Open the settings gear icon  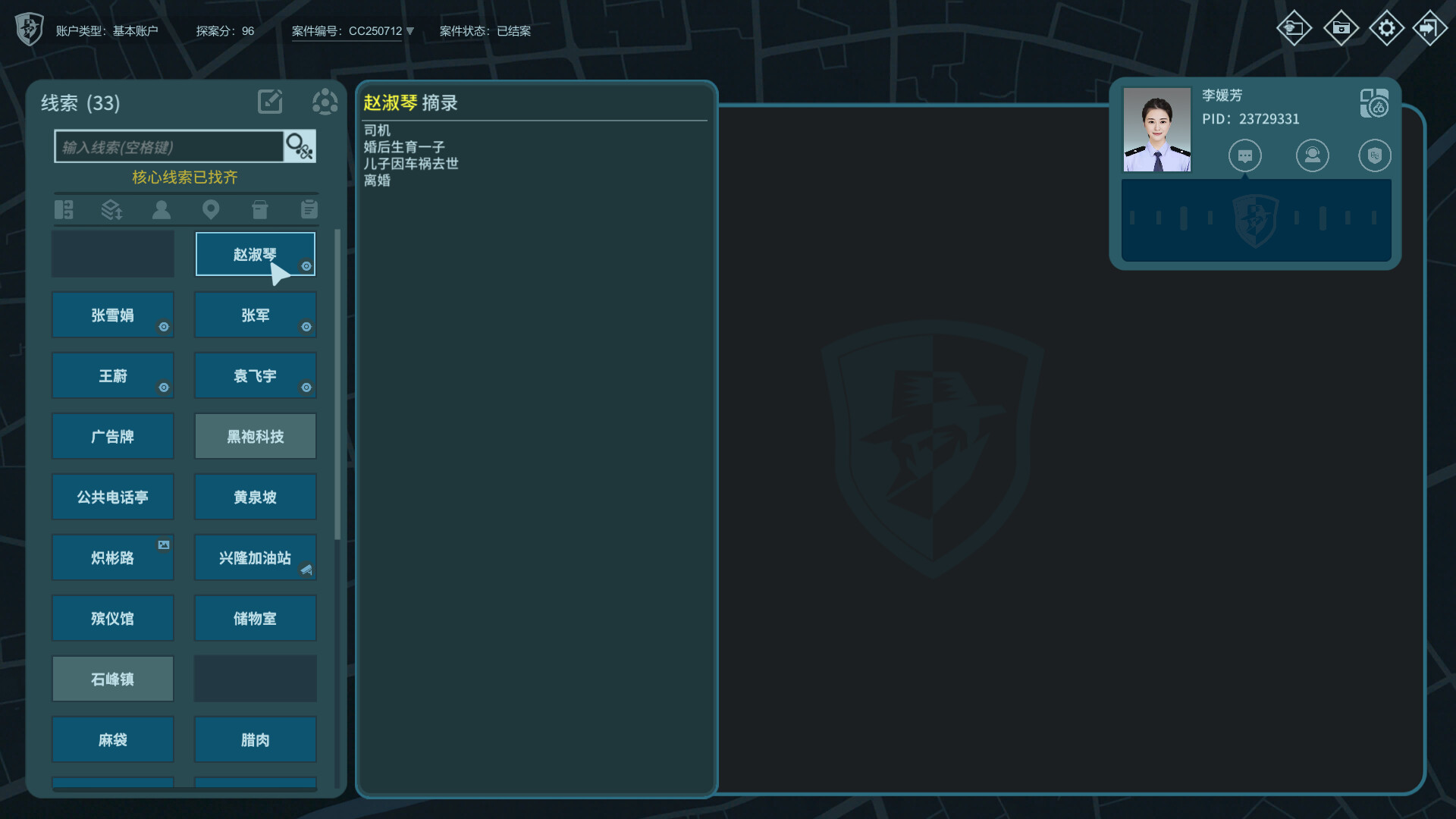pyautogui.click(x=1386, y=28)
